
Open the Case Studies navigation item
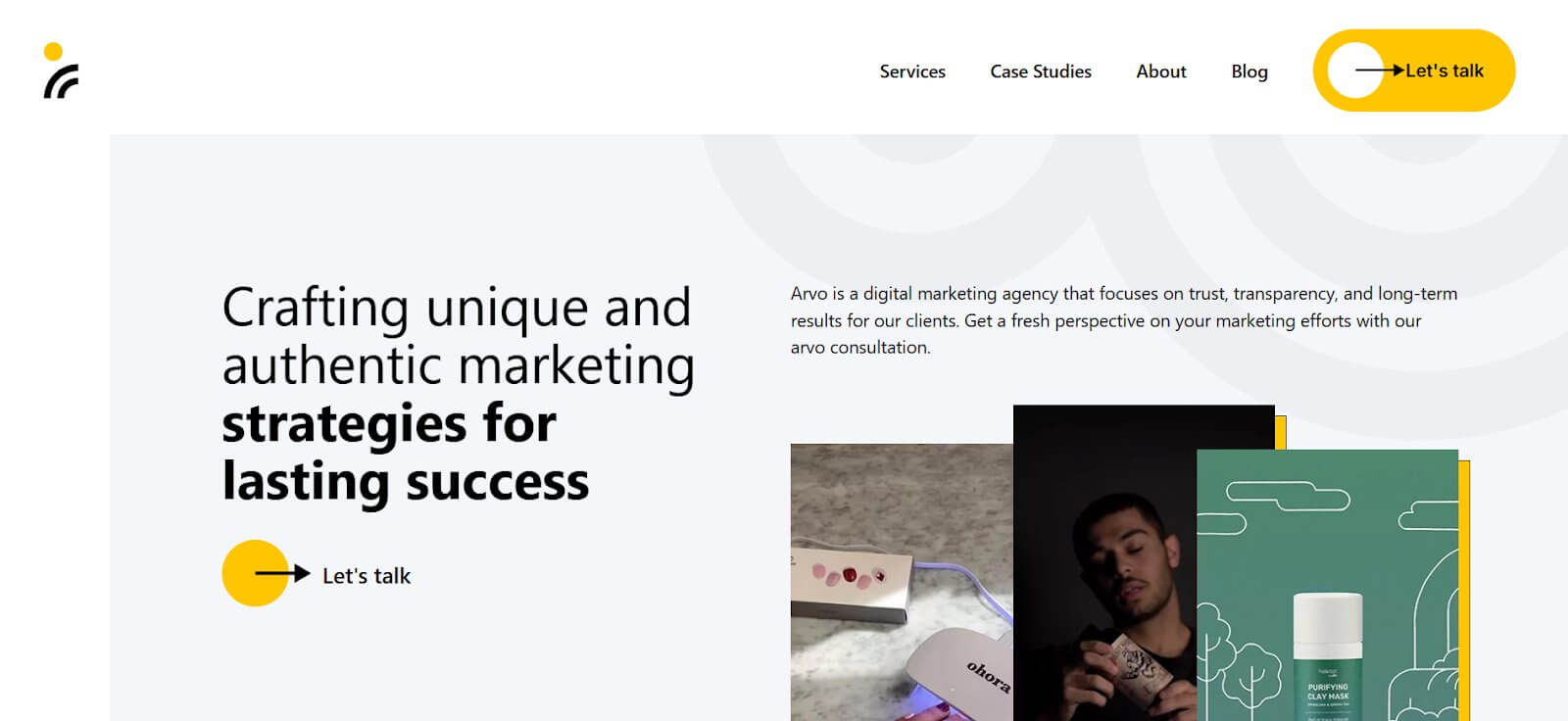(1040, 71)
